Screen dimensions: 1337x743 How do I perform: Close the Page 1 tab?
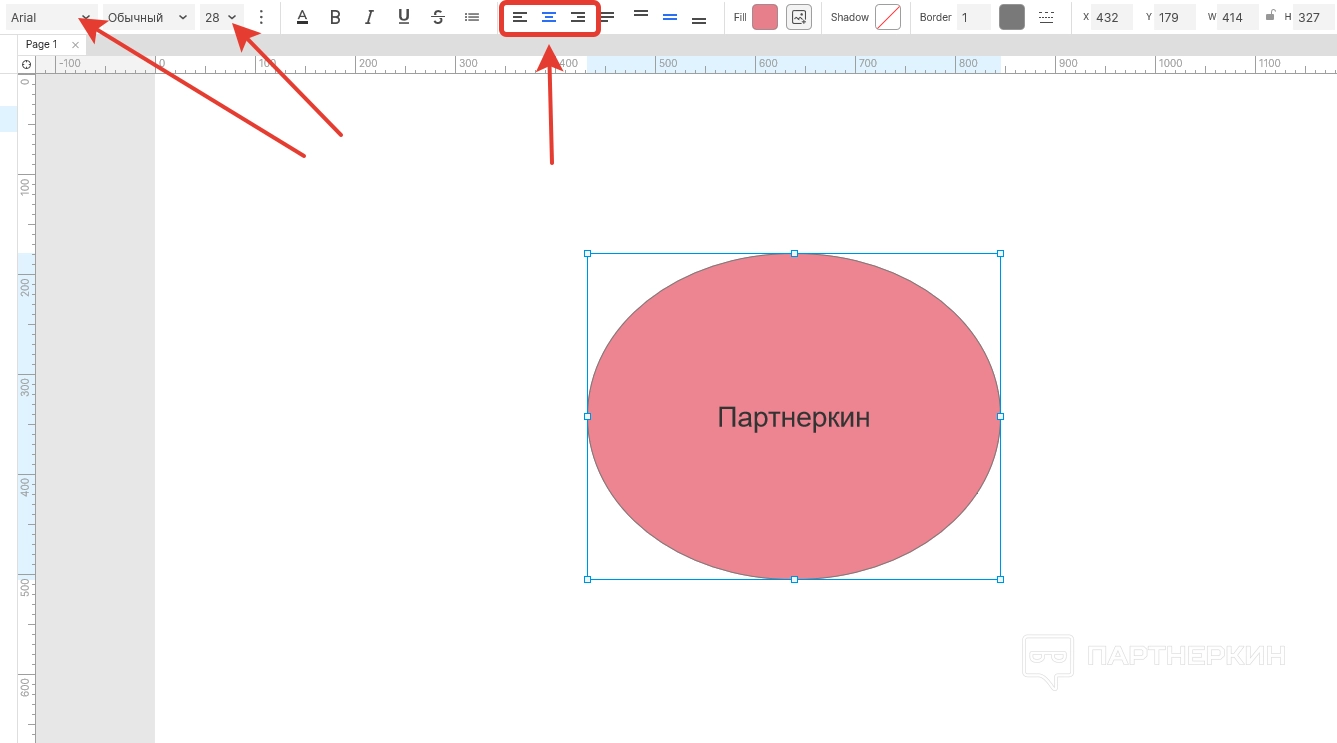click(75, 45)
